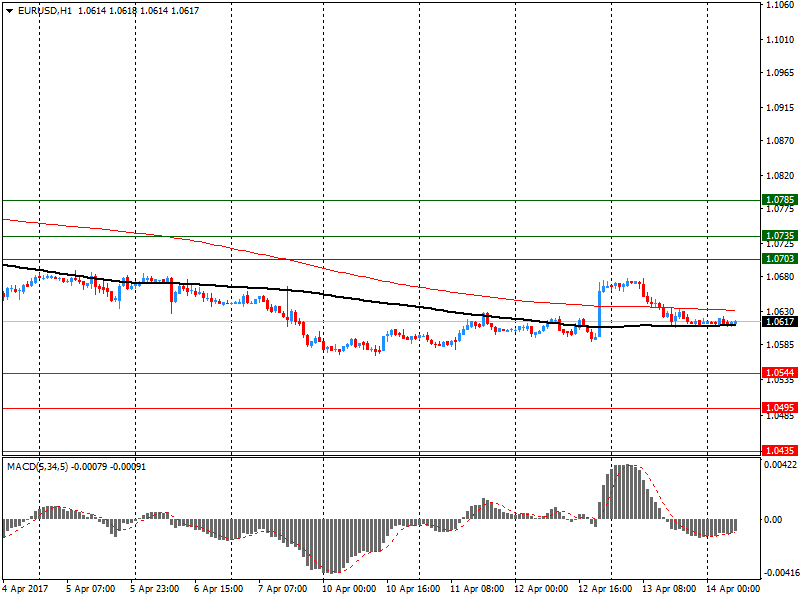Select the 5 Apr 23:00 time label

tap(155, 589)
